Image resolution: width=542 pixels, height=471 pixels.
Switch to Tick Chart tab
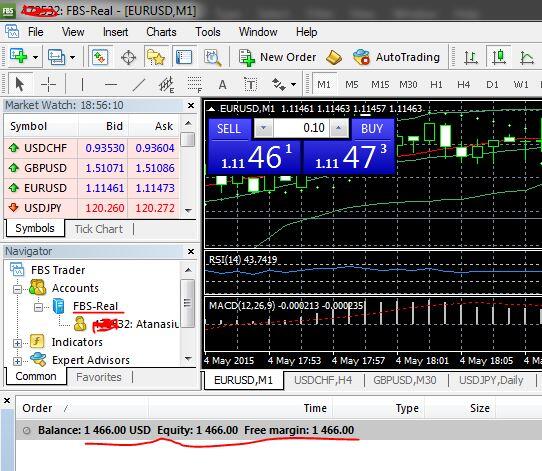[99, 229]
